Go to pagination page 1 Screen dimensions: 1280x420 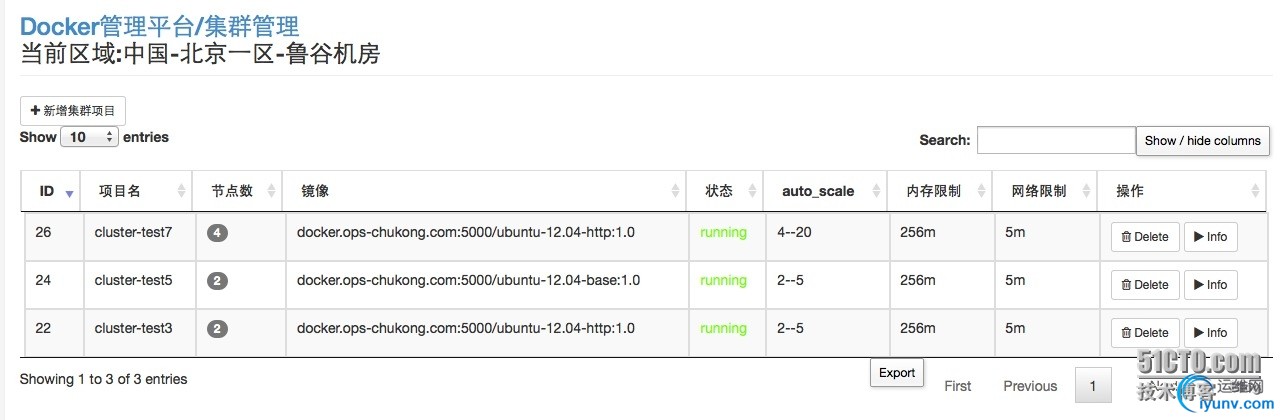[1093, 386]
